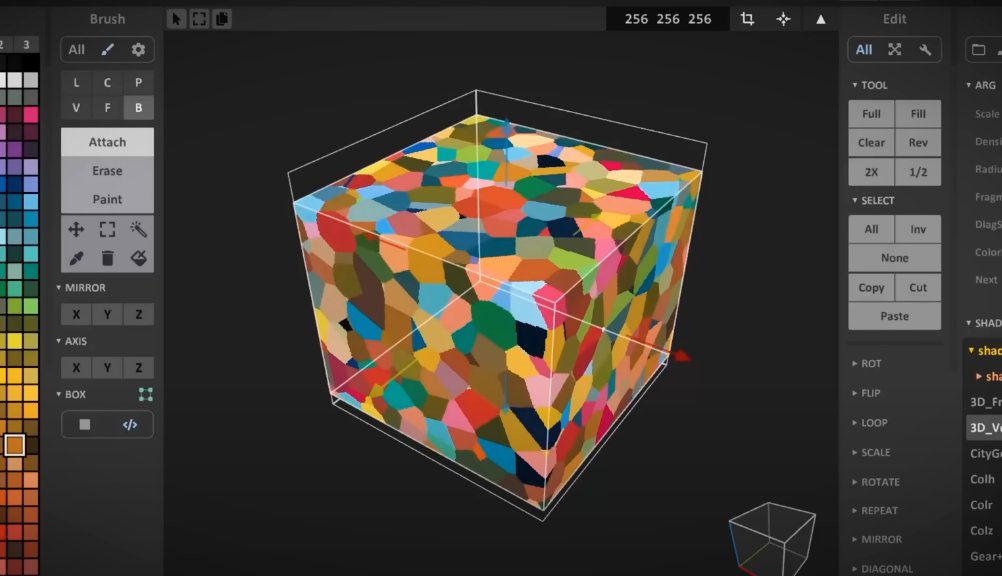Click the center model crosshair icon
Screen dimensions: 1002x576
coord(783,19)
